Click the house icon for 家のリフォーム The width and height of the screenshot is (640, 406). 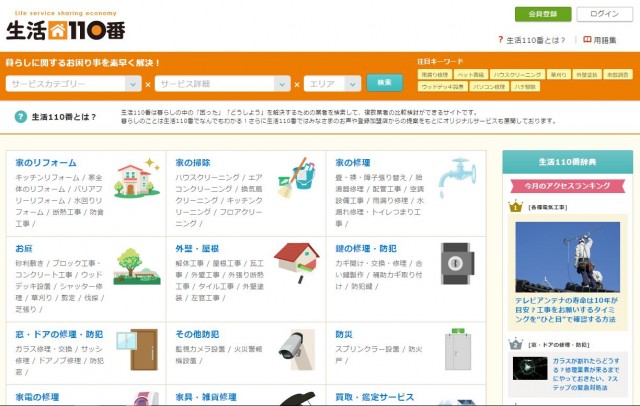click(136, 179)
